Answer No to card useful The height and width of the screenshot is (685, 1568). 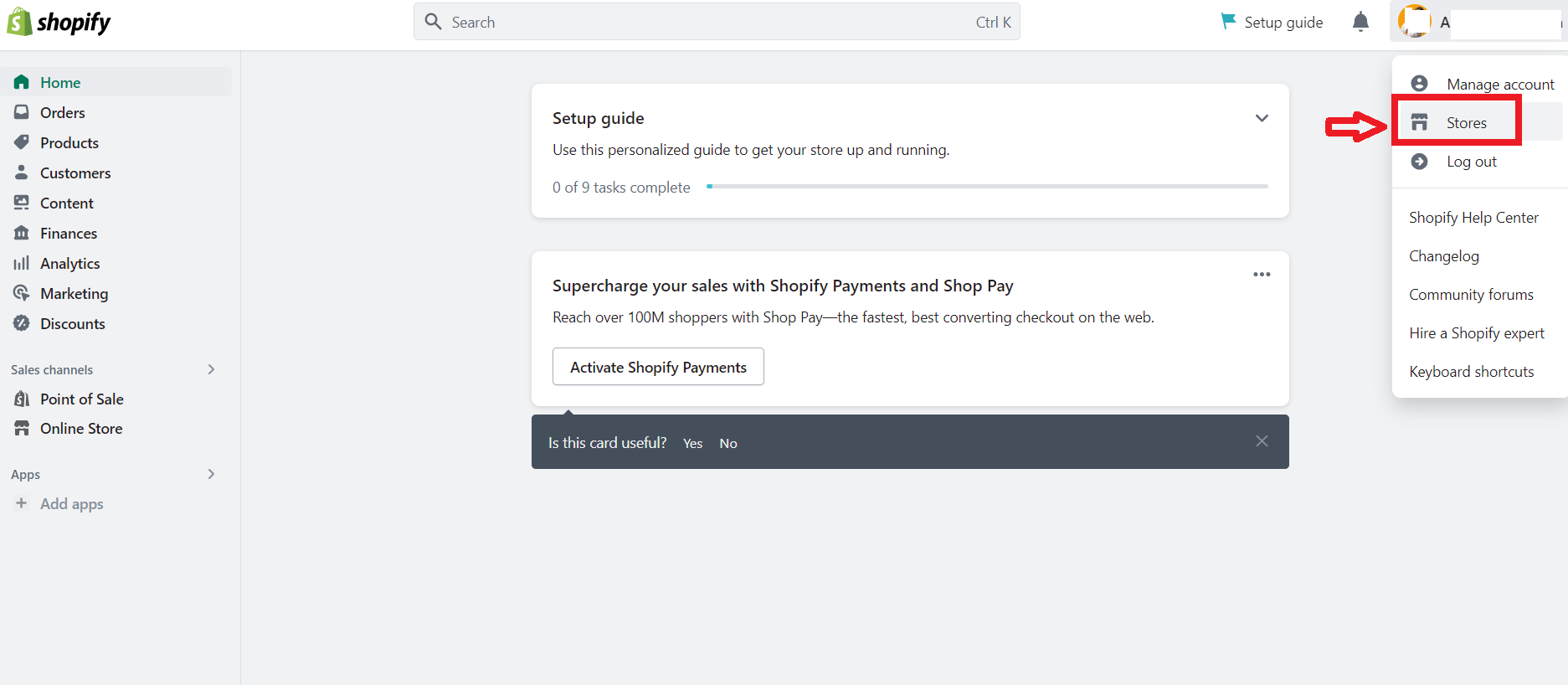click(x=728, y=443)
